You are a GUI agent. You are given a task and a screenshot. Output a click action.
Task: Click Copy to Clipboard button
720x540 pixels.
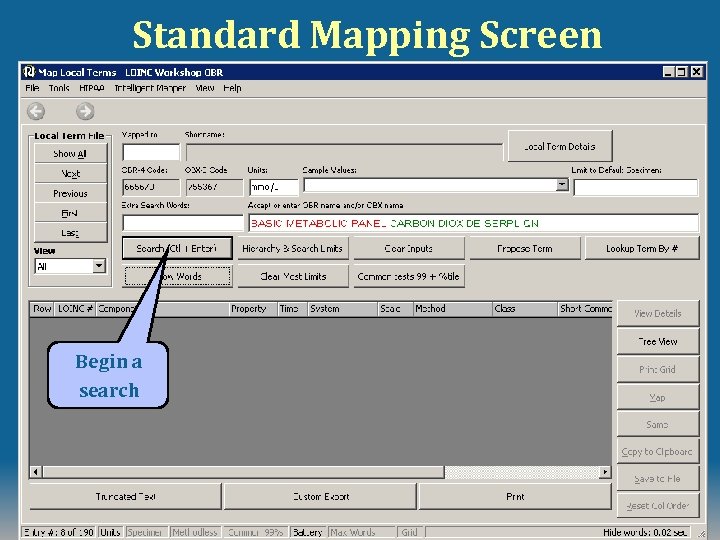[x=658, y=451]
